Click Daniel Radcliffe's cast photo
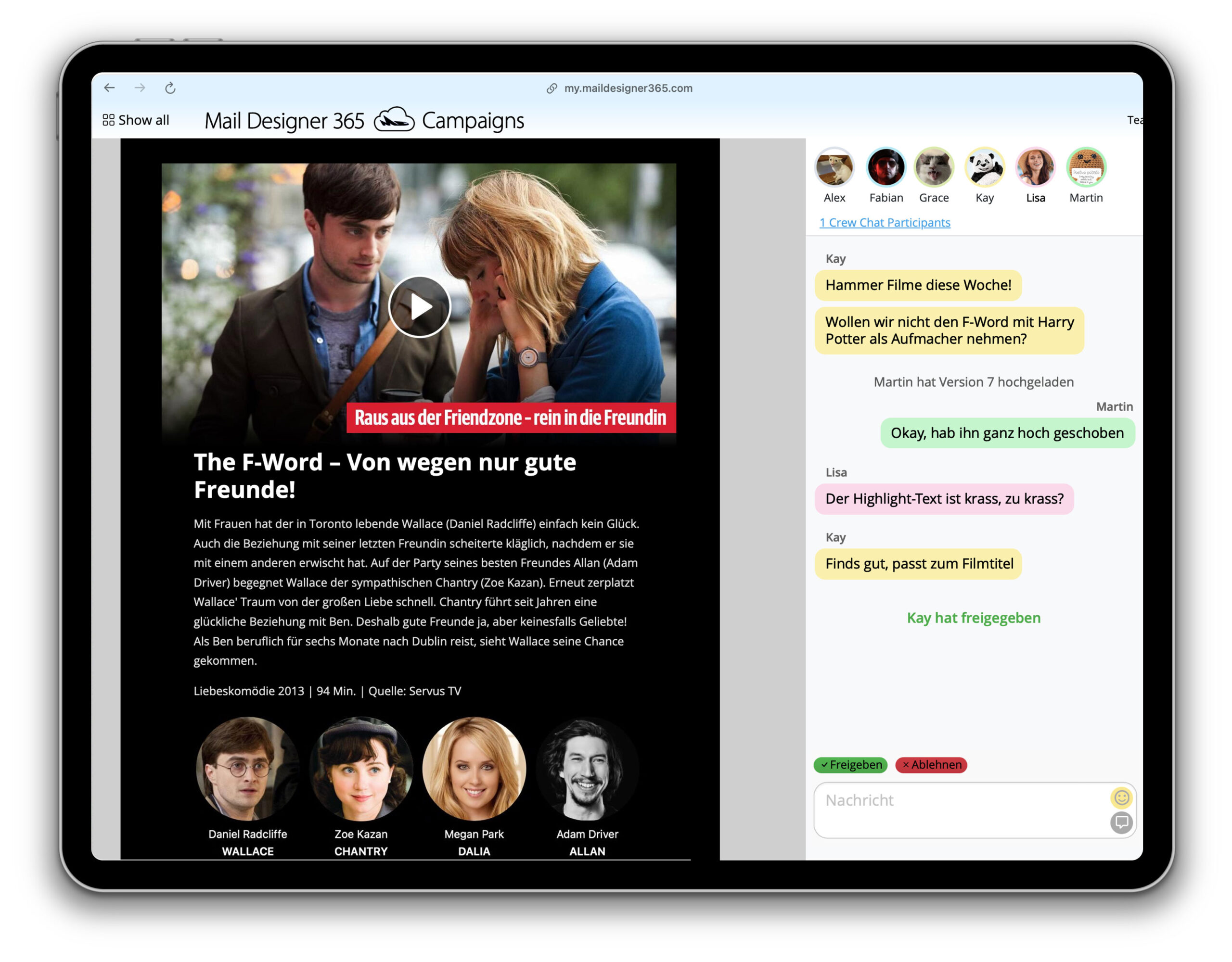This screenshot has width=1232, height=962. tap(248, 769)
